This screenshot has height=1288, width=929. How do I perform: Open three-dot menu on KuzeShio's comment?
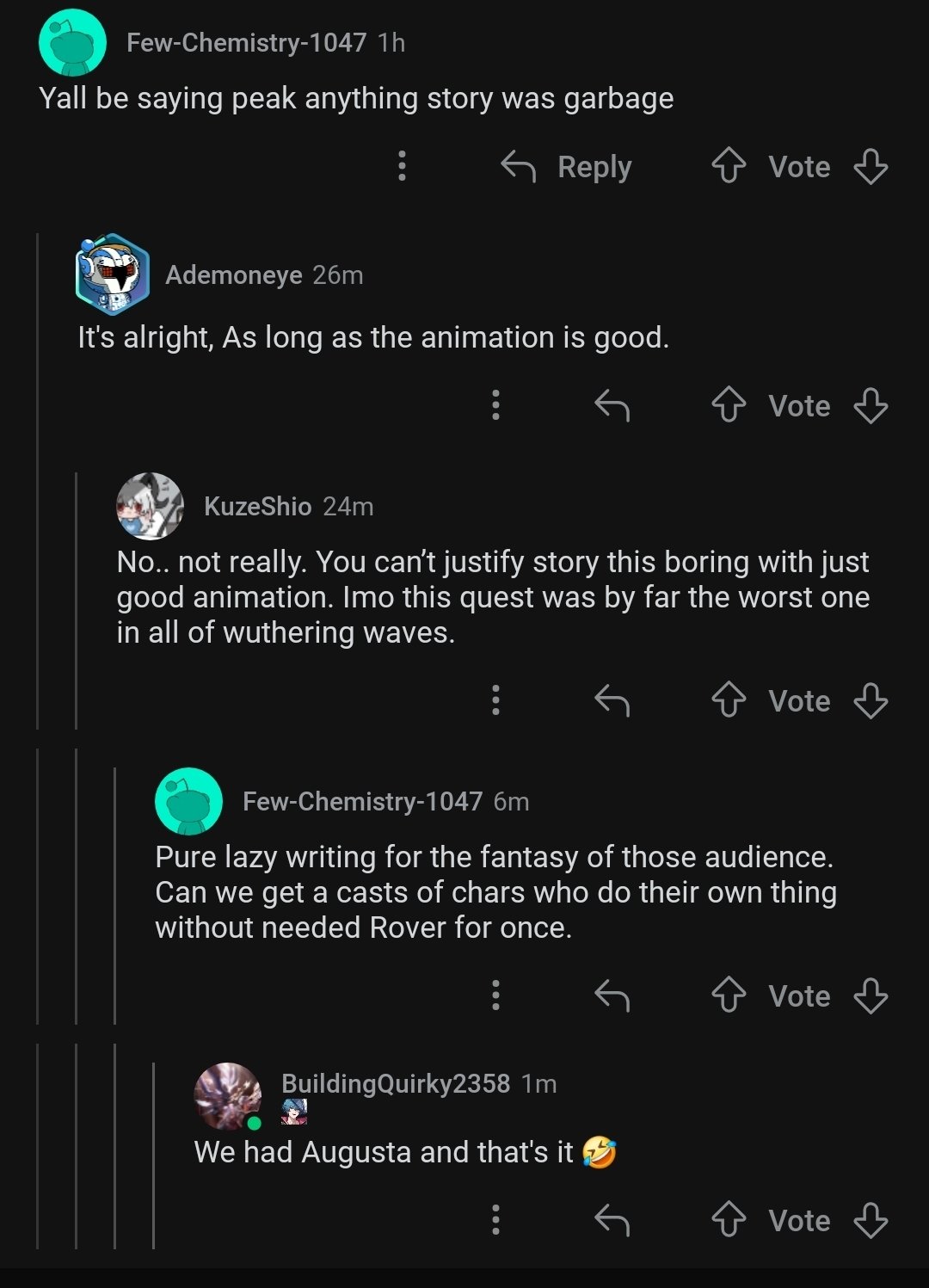pyautogui.click(x=495, y=700)
